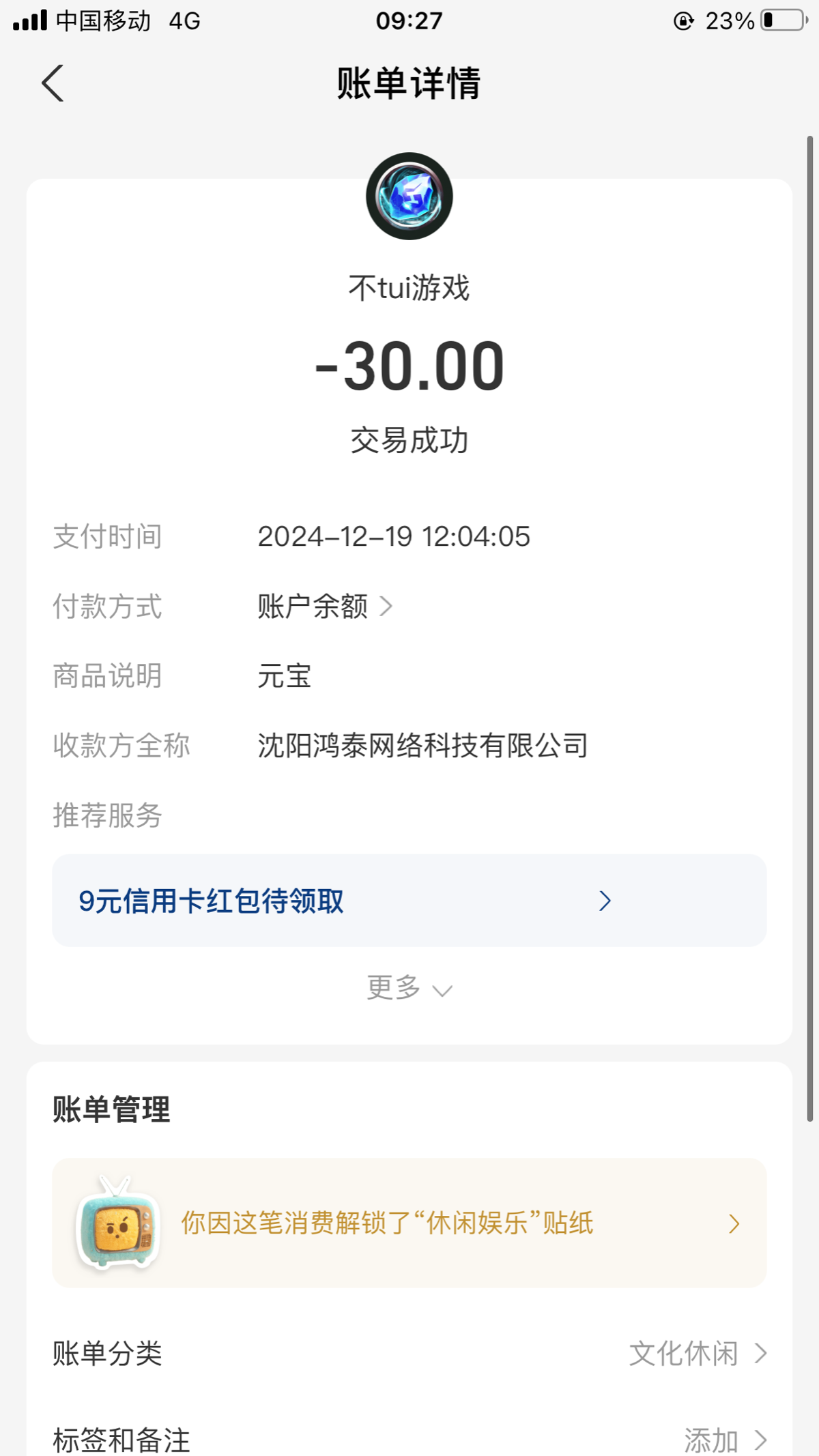Add a tag via 标签和备注 添加

point(711,1440)
